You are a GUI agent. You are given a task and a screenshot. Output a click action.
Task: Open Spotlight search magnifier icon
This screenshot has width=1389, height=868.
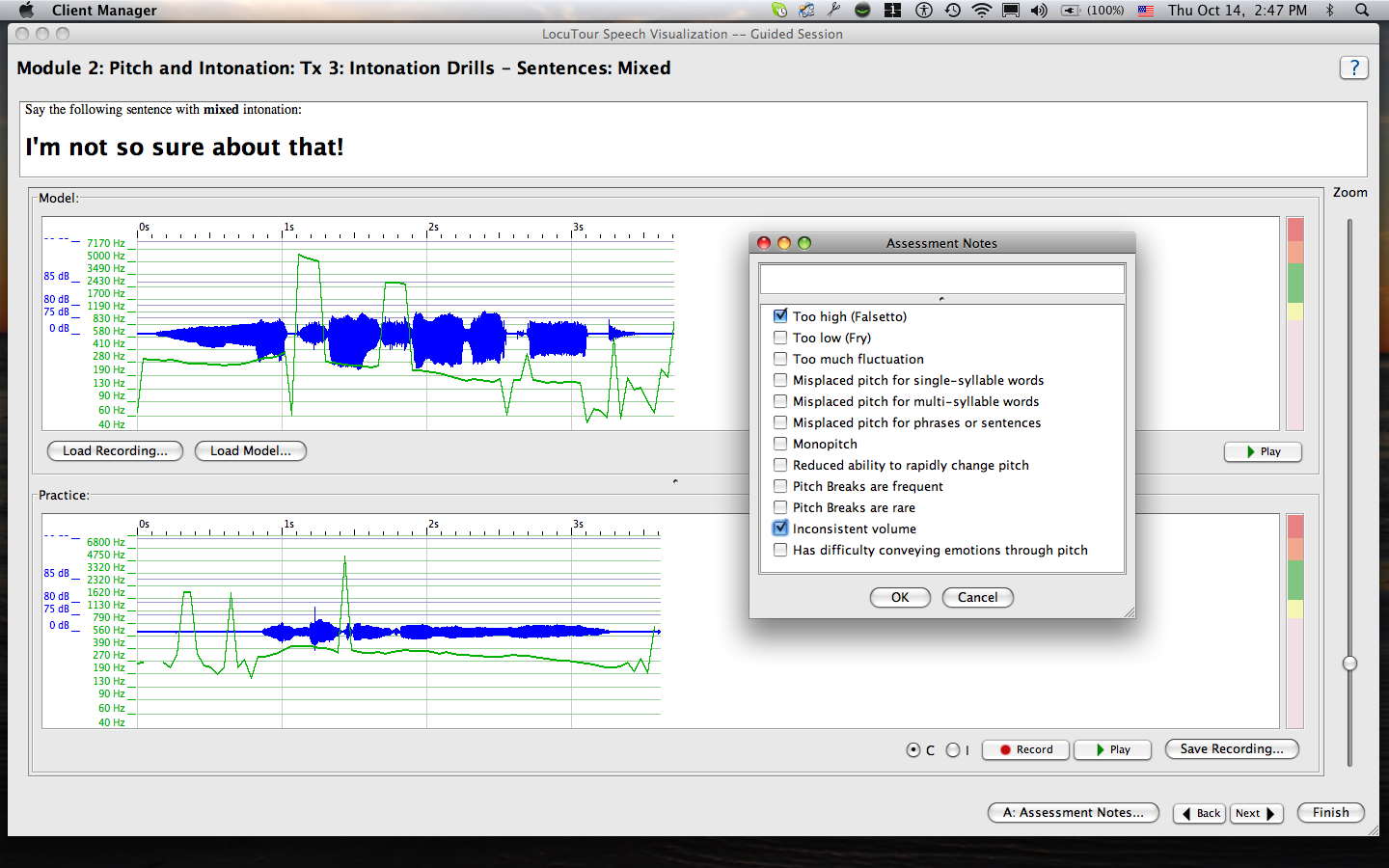pyautogui.click(x=1362, y=10)
